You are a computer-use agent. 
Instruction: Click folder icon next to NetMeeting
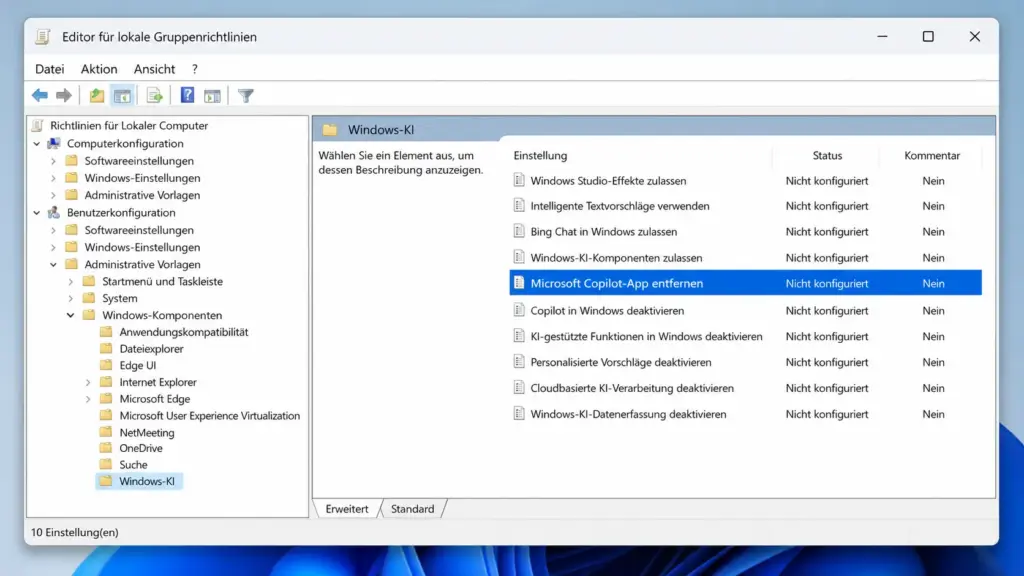(106, 432)
